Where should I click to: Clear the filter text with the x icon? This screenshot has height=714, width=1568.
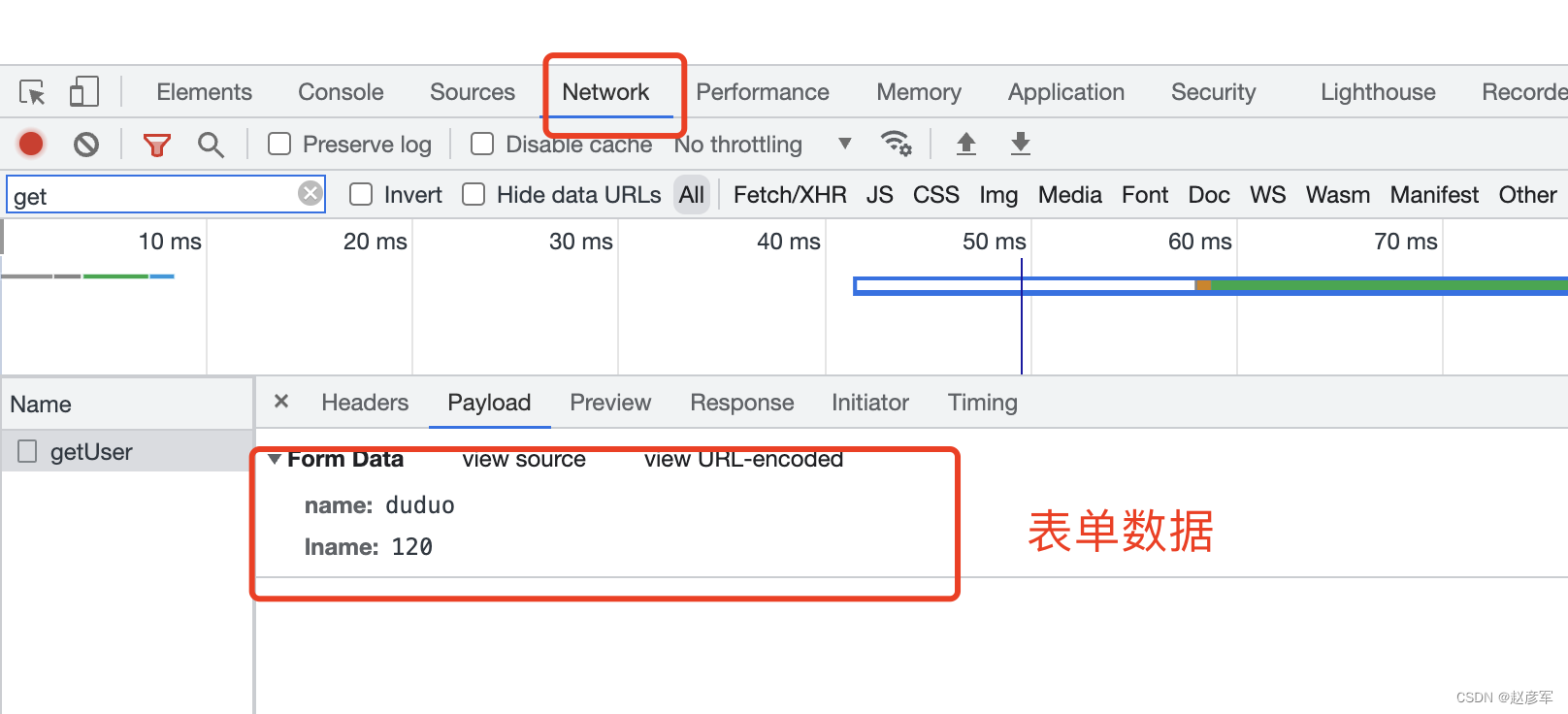pyautogui.click(x=310, y=193)
